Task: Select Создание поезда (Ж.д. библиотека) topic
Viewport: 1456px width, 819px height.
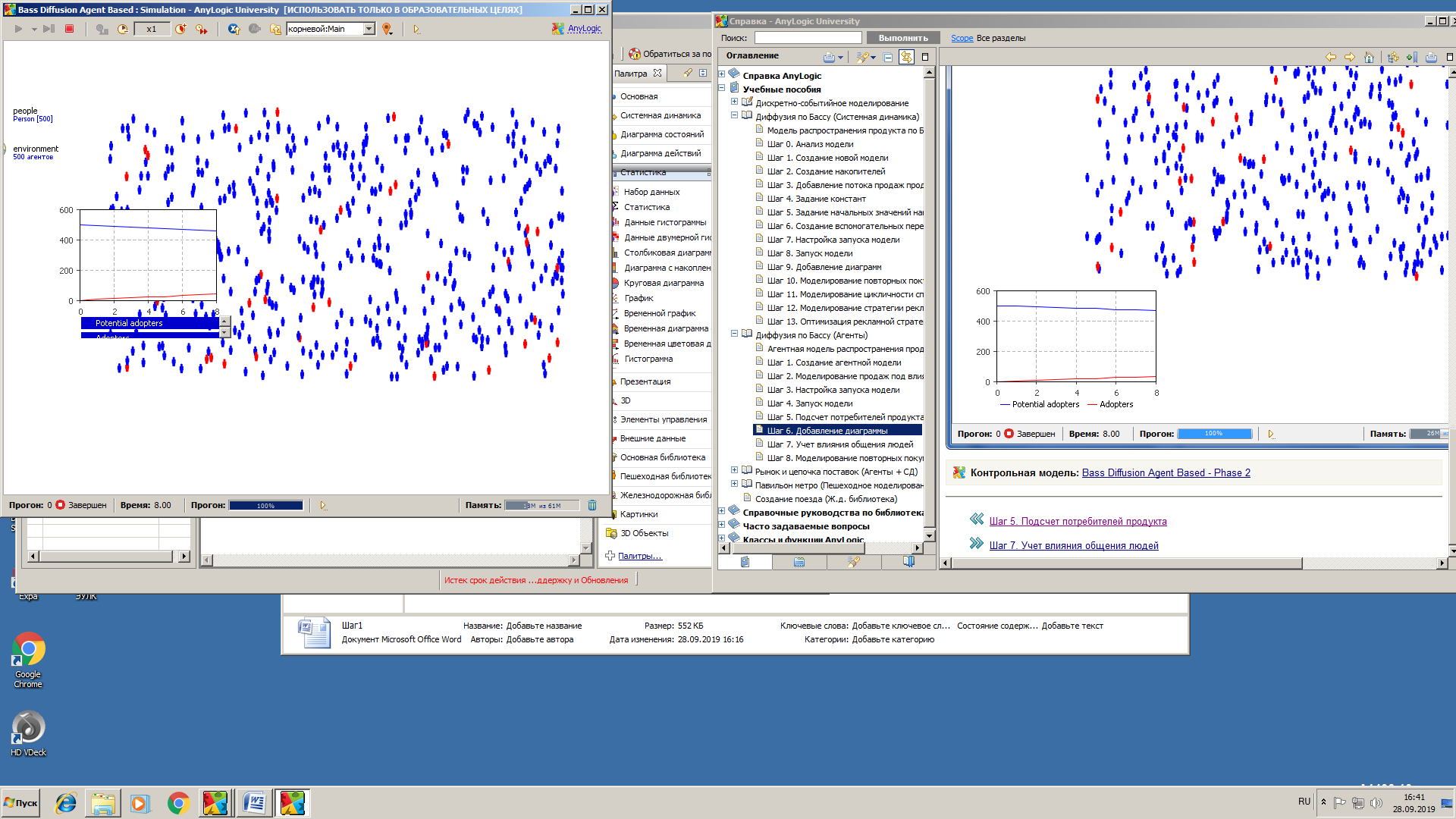Action: point(826,499)
